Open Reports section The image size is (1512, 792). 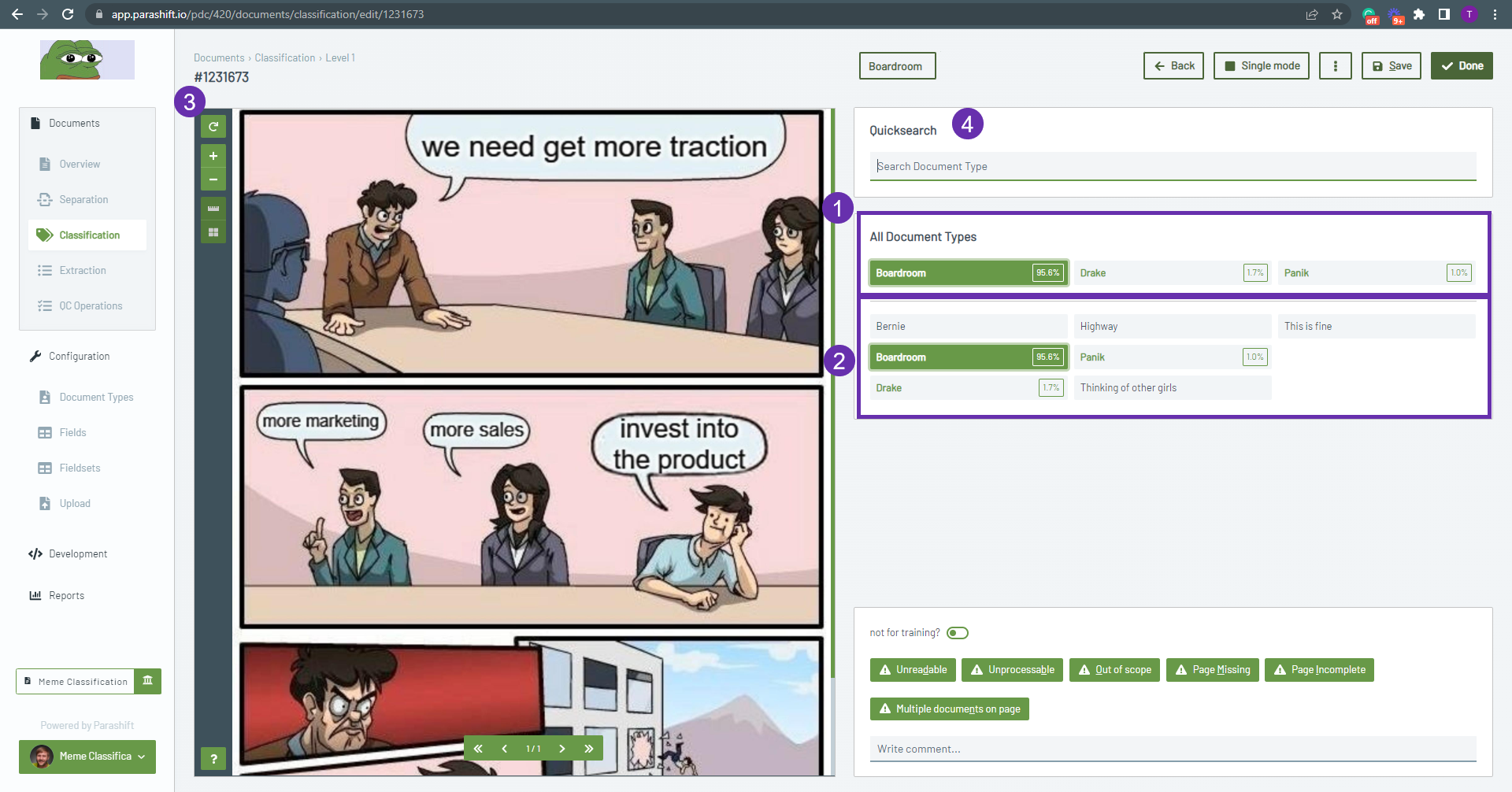click(66, 596)
